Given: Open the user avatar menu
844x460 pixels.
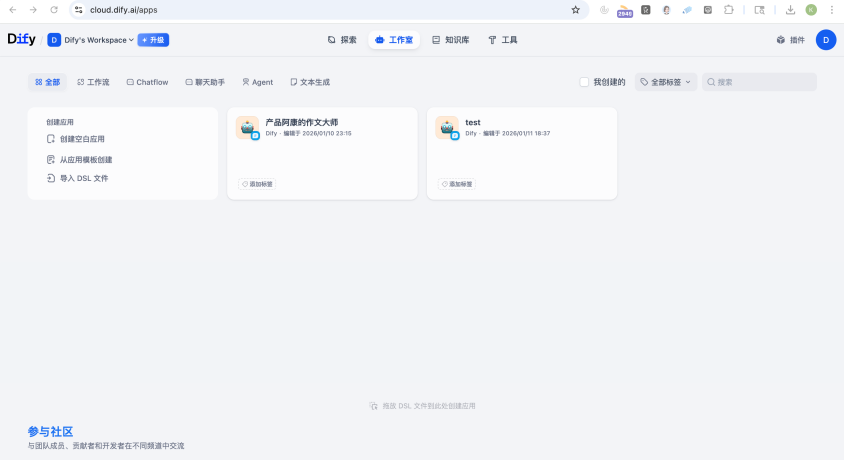Looking at the screenshot, I should click(825, 40).
